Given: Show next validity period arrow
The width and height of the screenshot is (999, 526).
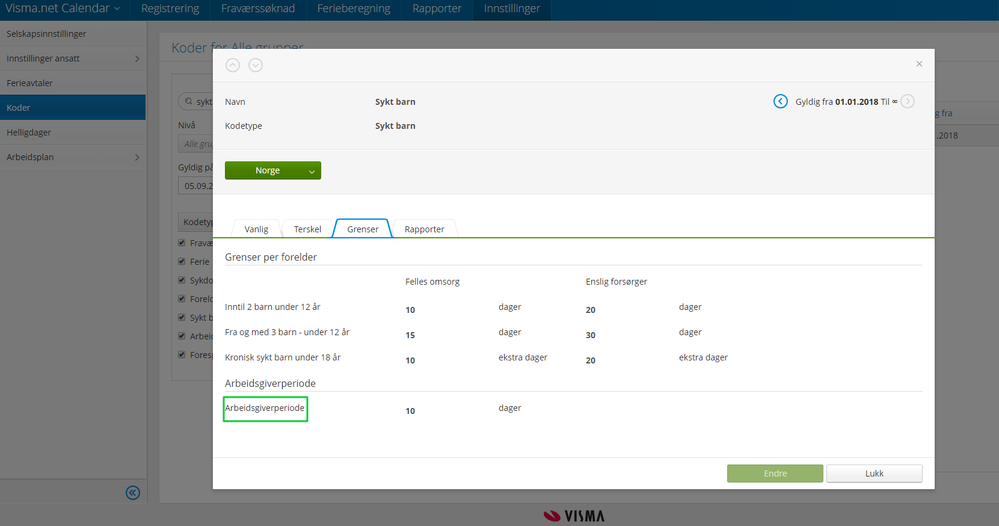Looking at the screenshot, I should [x=908, y=101].
